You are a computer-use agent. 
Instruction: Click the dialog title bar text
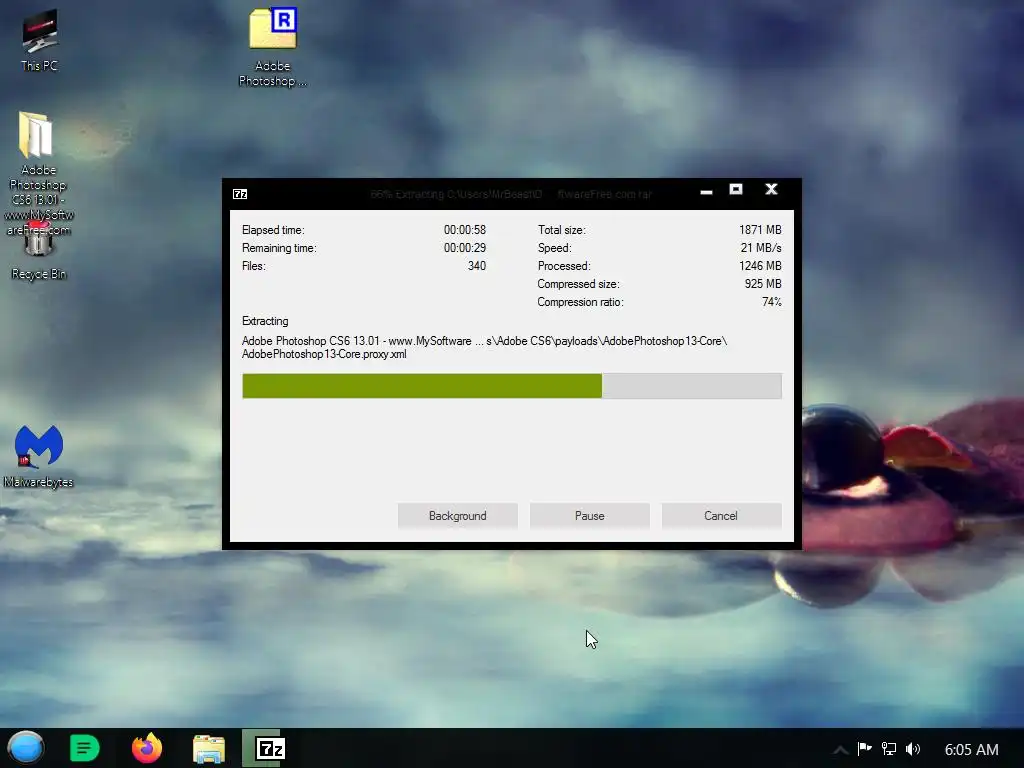click(x=511, y=194)
